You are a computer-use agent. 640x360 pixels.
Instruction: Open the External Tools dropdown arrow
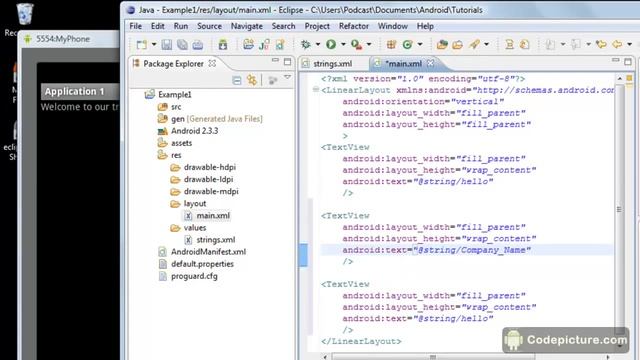(x=369, y=44)
